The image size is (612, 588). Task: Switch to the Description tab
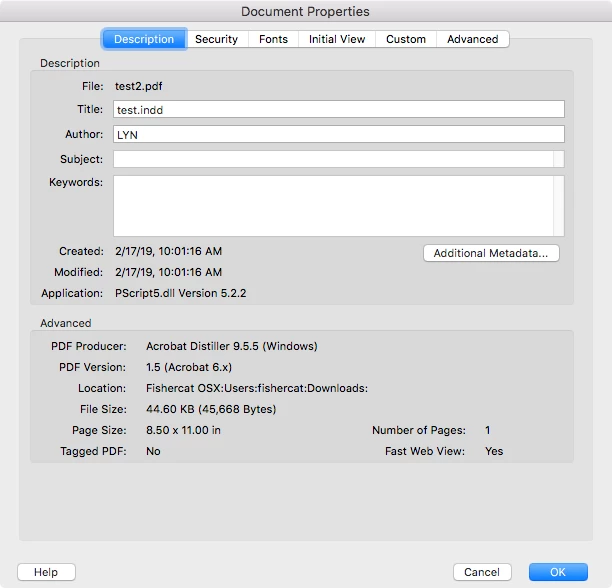pos(144,39)
